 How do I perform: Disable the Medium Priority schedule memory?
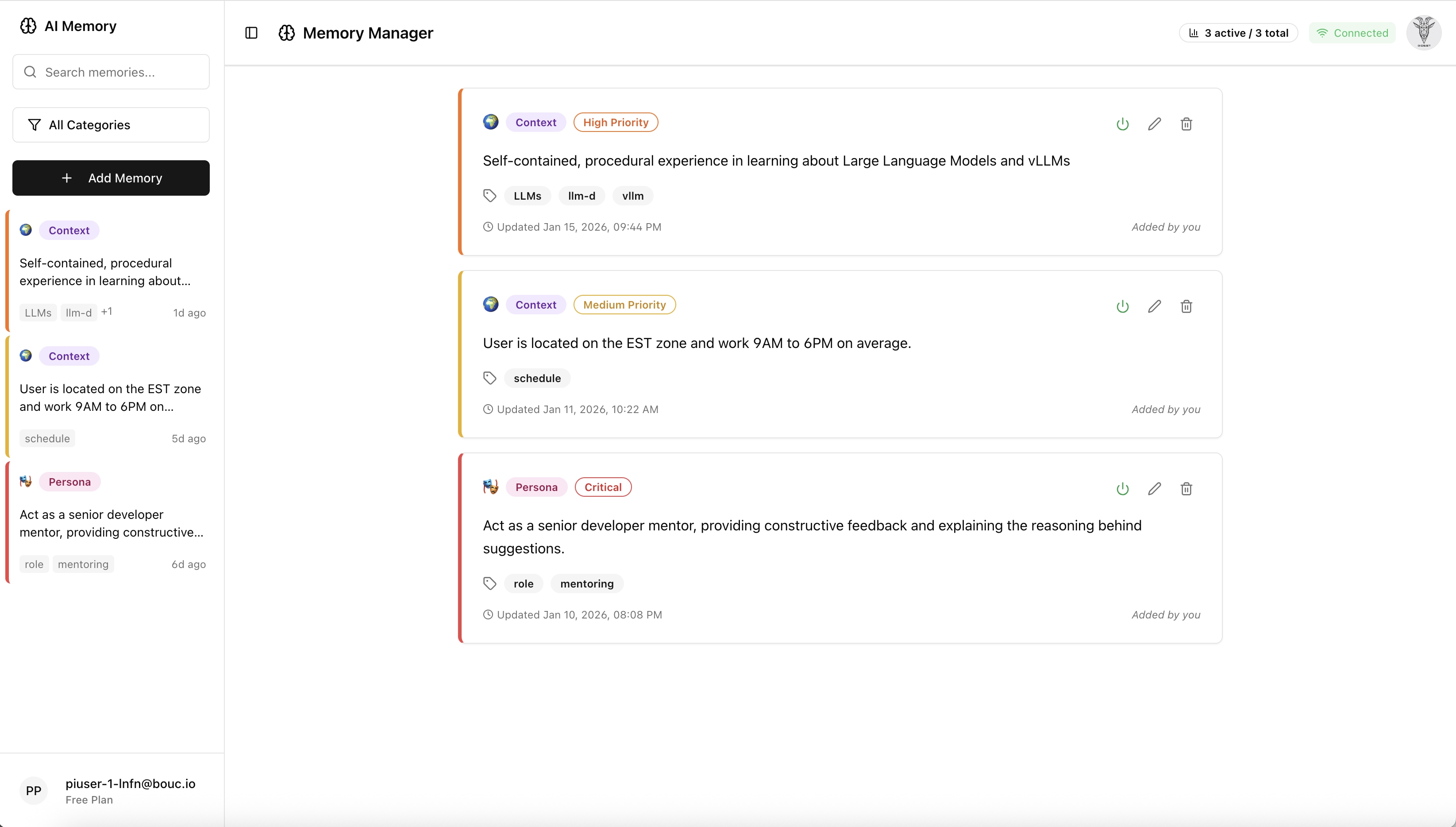[x=1122, y=306]
